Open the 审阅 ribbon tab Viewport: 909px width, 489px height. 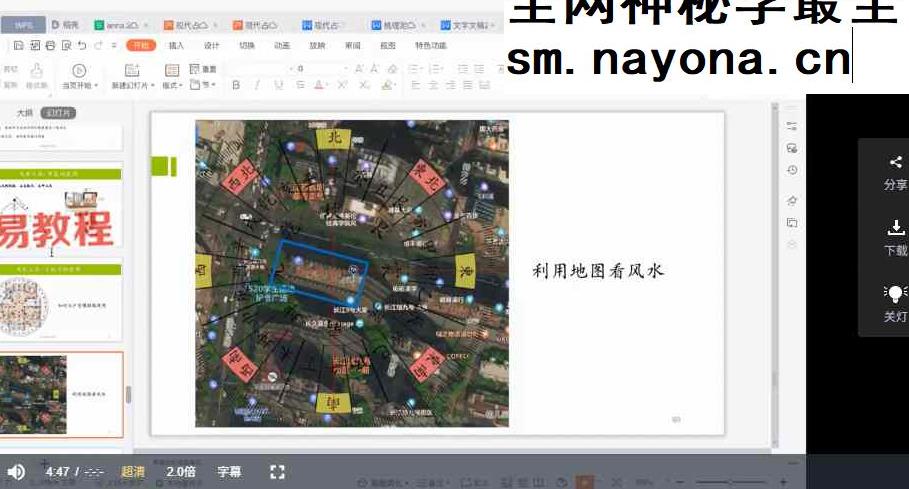tap(353, 45)
